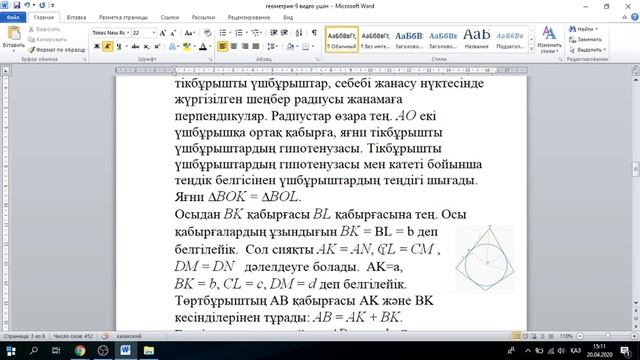
Task: Apply the Без интервала style
Action: 376,40
